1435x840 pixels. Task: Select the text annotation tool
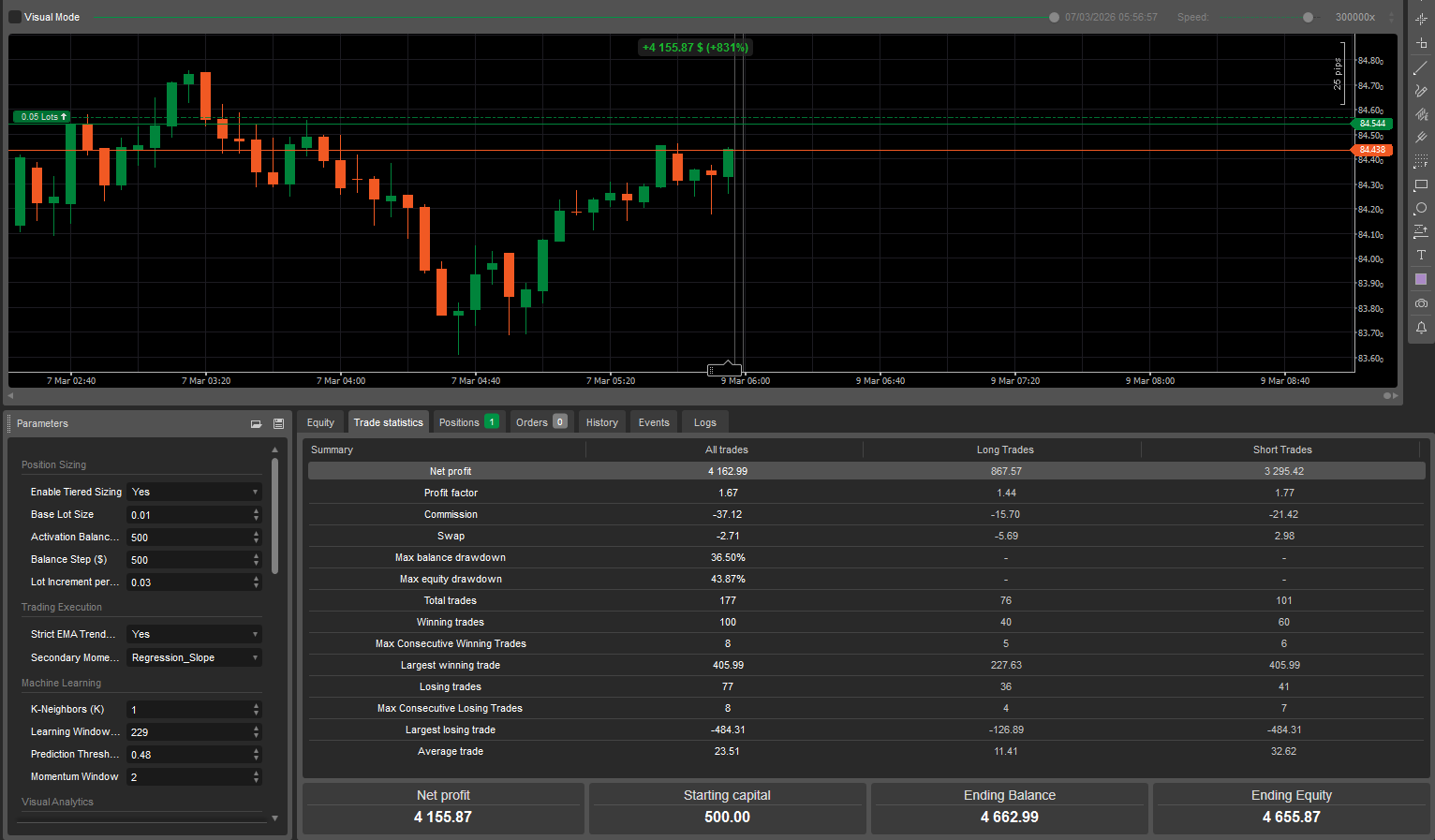point(1421,255)
